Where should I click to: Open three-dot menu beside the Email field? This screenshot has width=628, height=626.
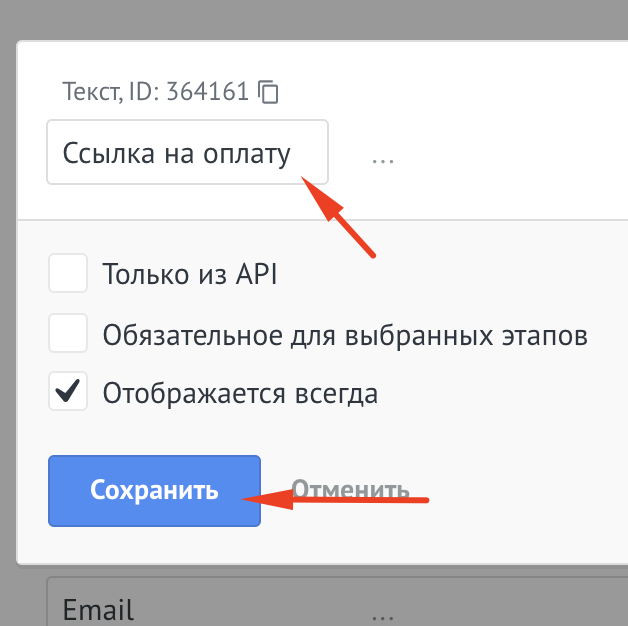point(382,617)
